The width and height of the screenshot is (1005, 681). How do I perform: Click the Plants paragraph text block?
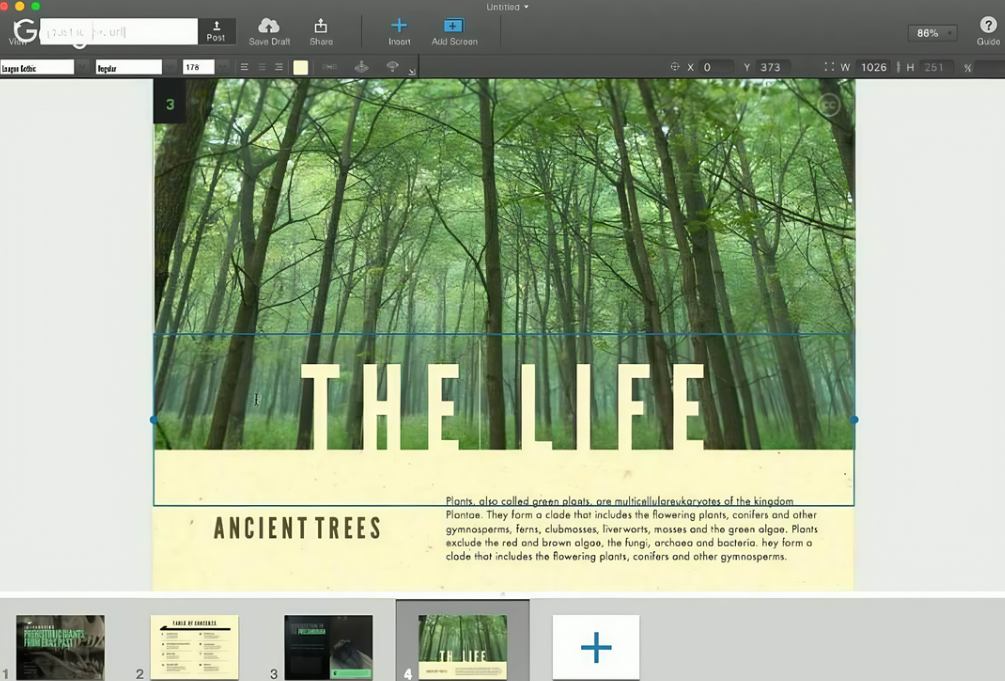[x=631, y=529]
